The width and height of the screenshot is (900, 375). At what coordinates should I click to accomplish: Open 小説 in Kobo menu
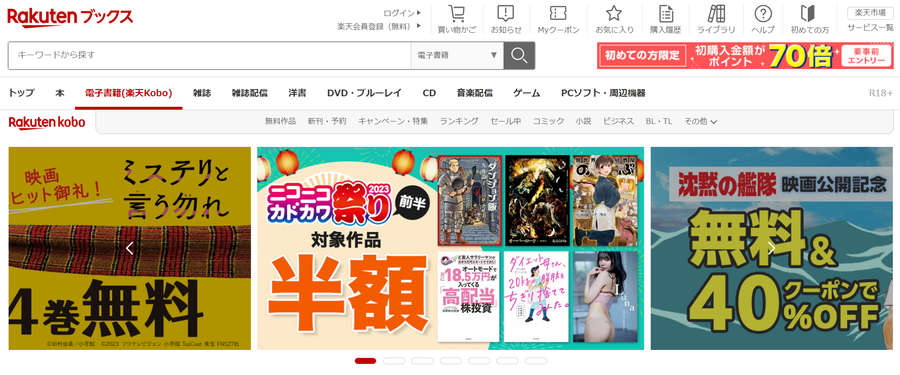click(583, 121)
